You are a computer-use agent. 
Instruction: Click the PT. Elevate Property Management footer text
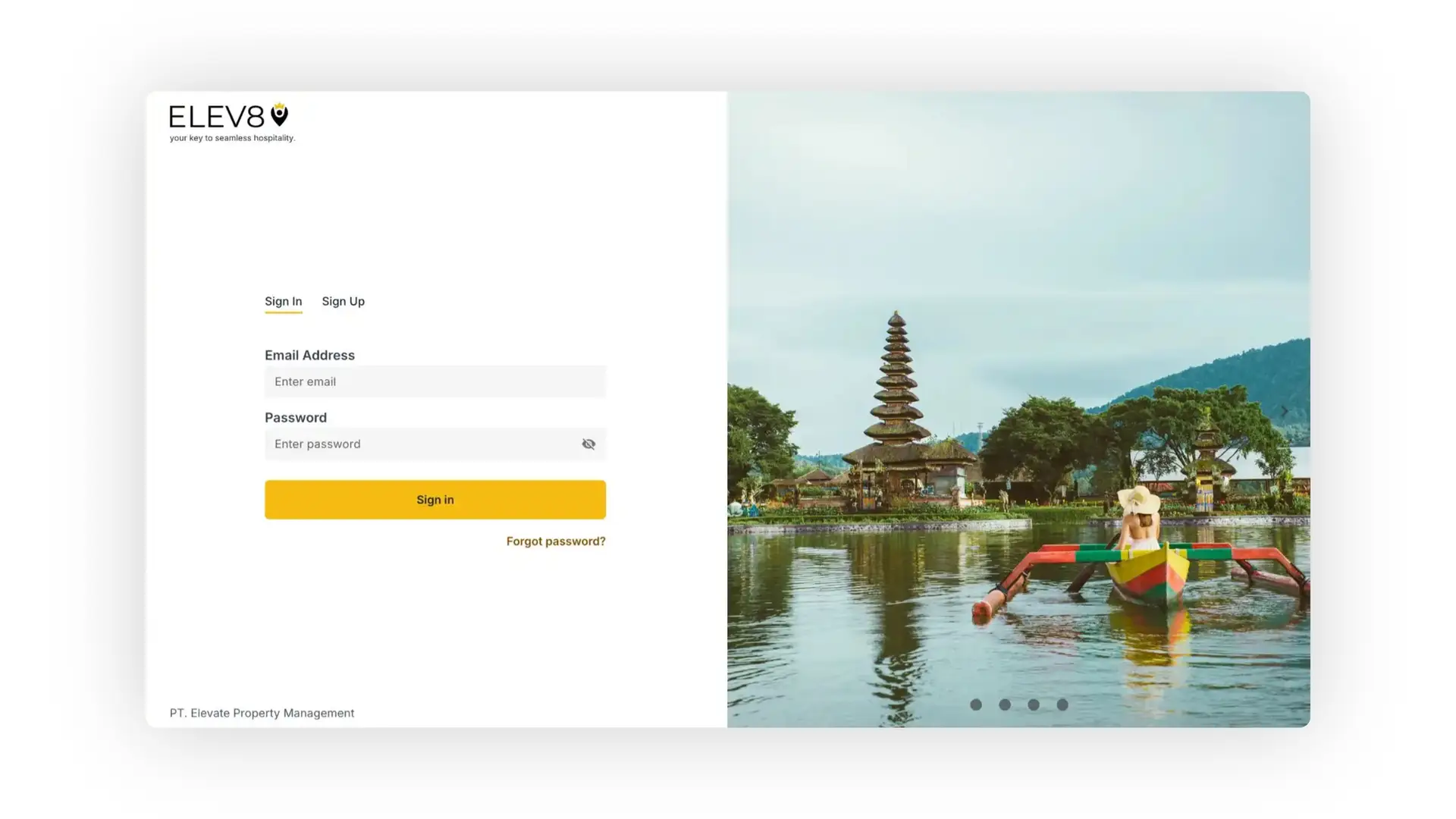[262, 713]
